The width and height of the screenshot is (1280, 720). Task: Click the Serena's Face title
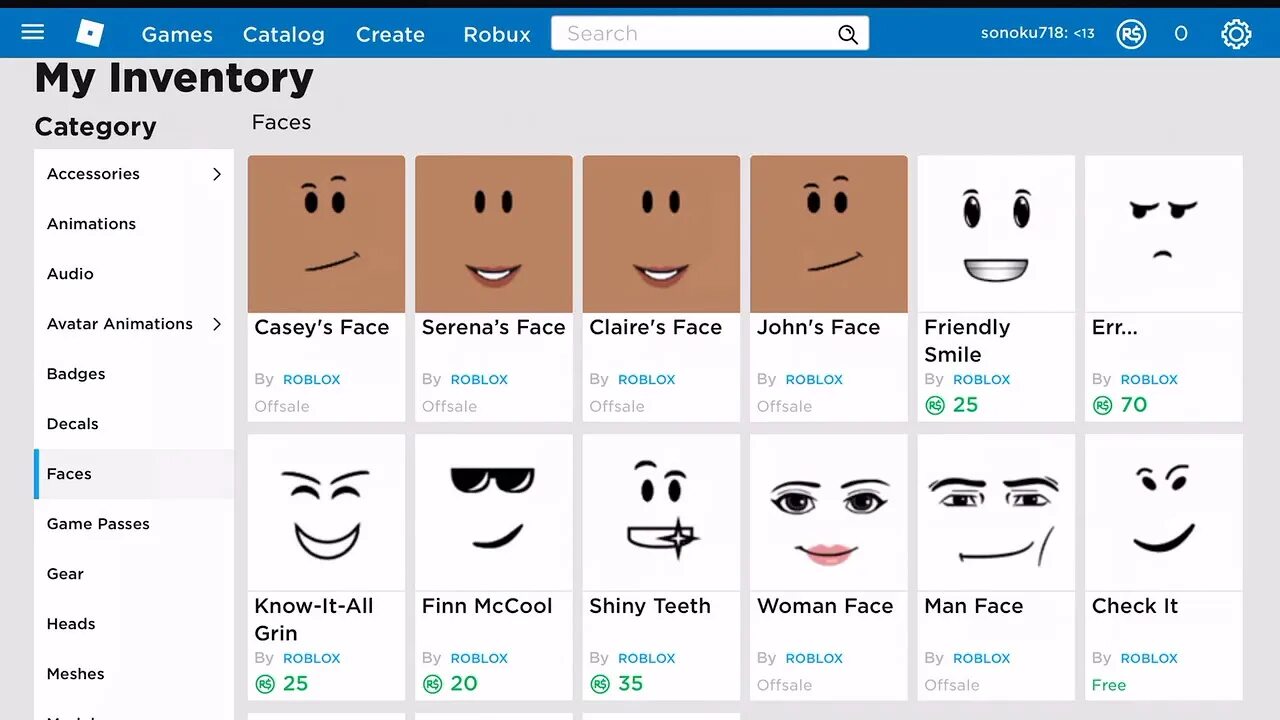(493, 327)
